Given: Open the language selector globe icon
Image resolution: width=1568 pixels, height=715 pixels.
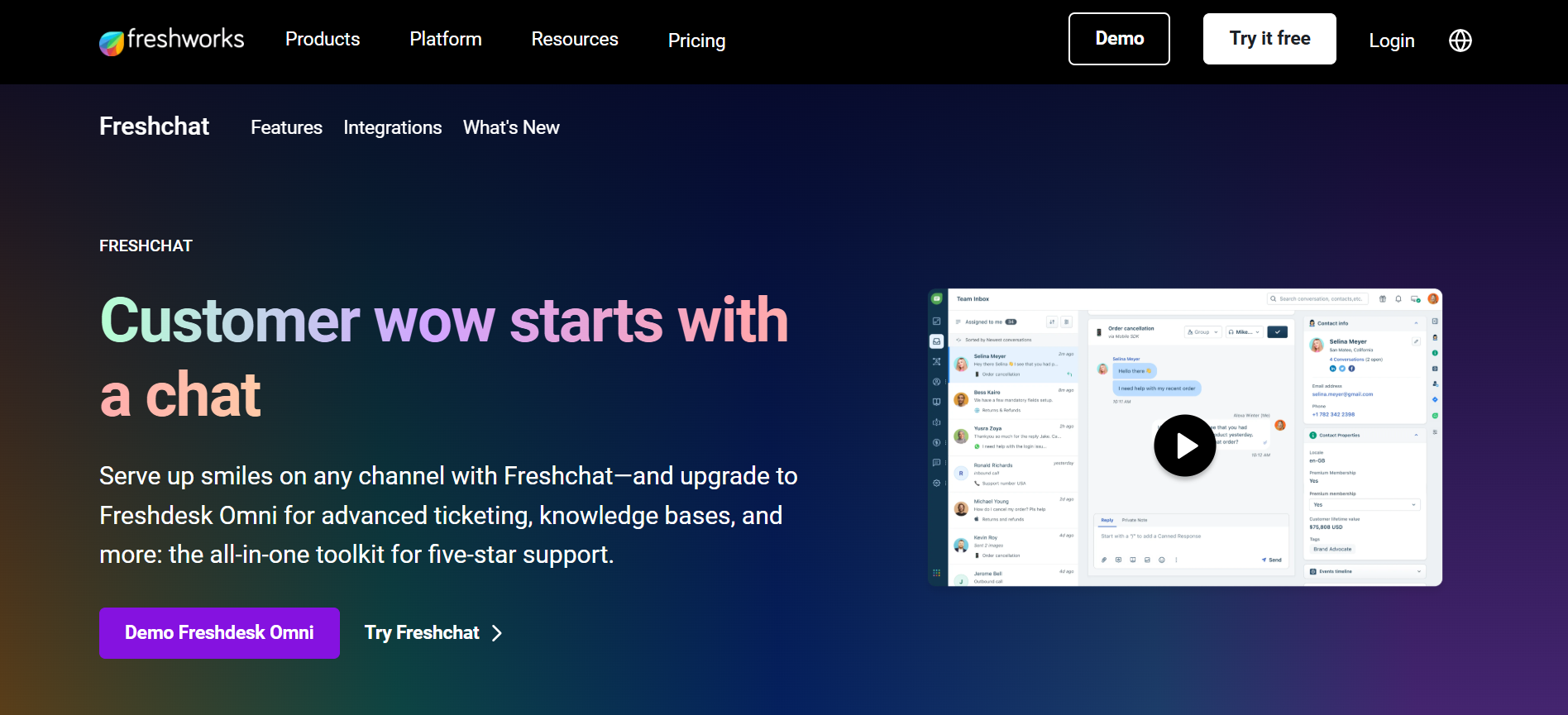Looking at the screenshot, I should (x=1460, y=41).
